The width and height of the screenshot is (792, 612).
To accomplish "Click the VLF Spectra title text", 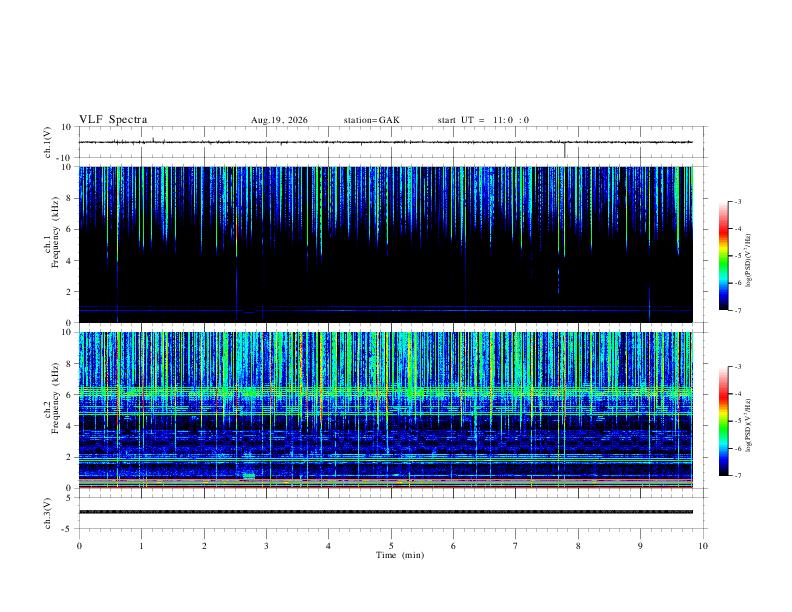I will pos(113,120).
